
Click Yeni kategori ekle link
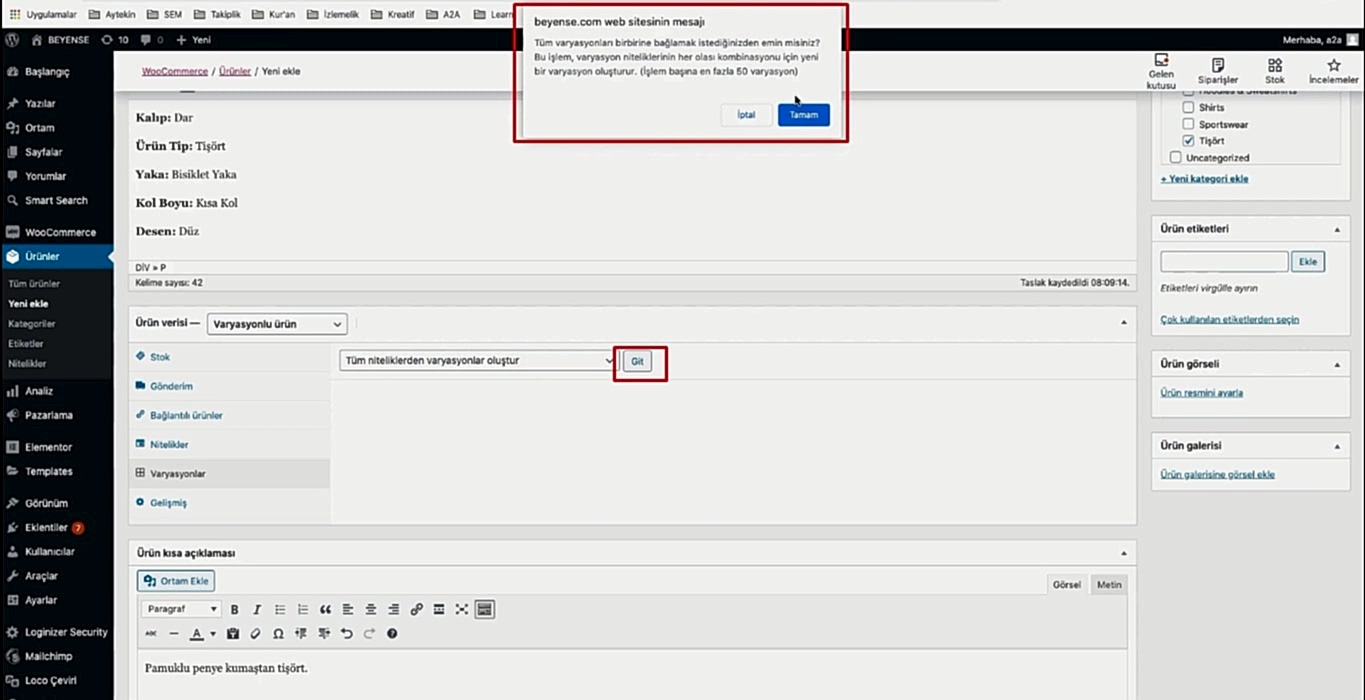coord(1204,179)
